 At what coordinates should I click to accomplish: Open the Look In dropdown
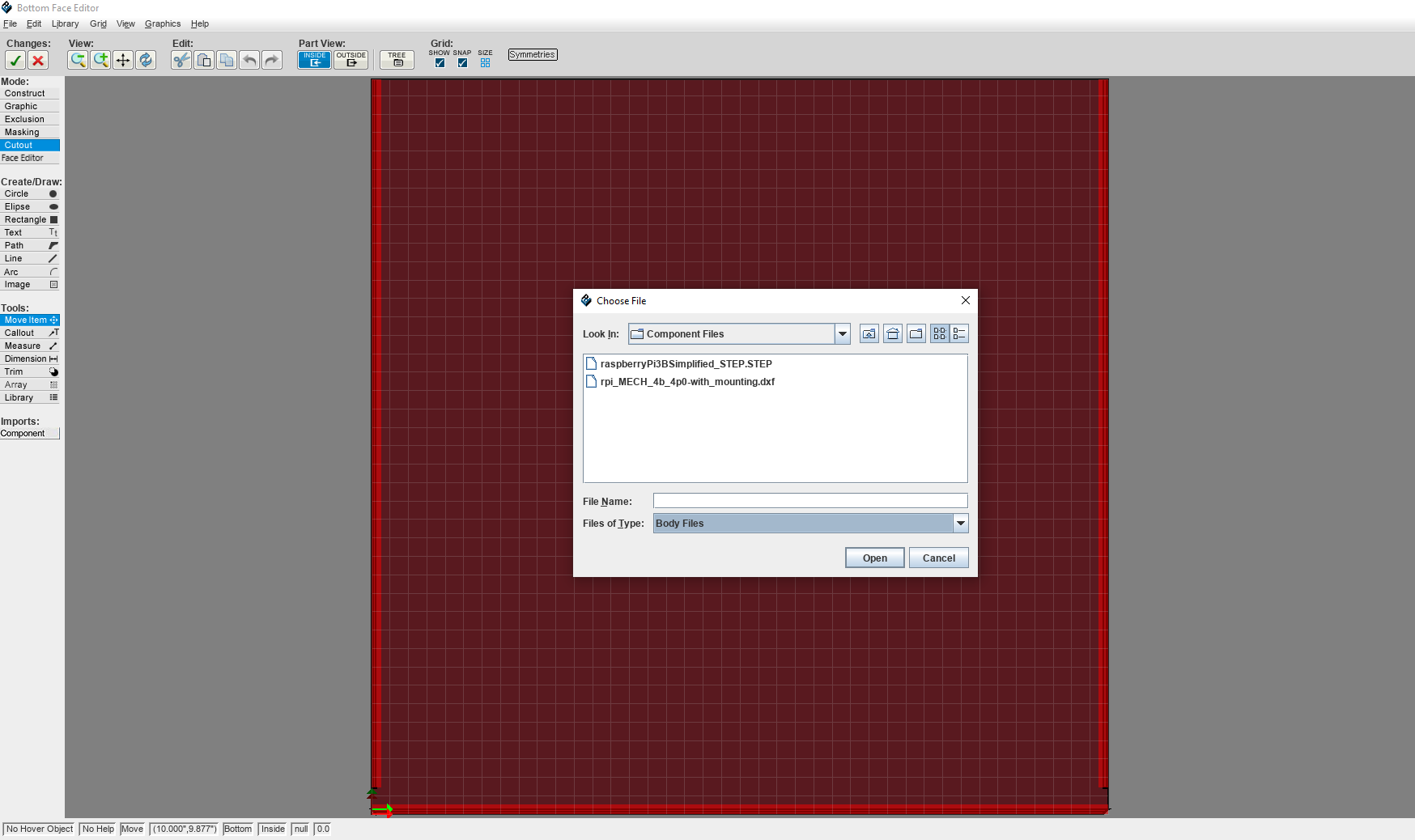[x=842, y=333]
